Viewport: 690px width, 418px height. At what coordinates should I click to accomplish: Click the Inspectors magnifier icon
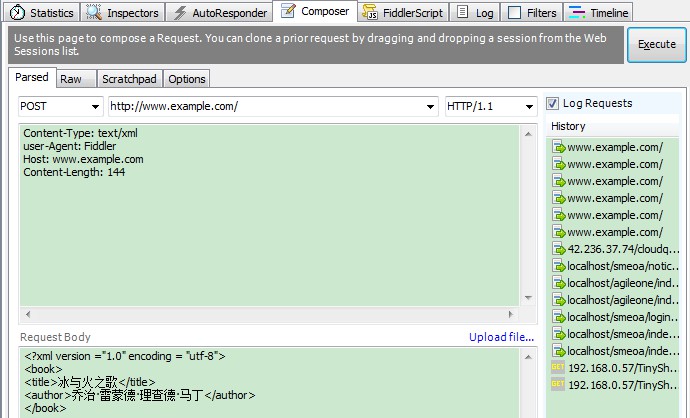click(94, 12)
